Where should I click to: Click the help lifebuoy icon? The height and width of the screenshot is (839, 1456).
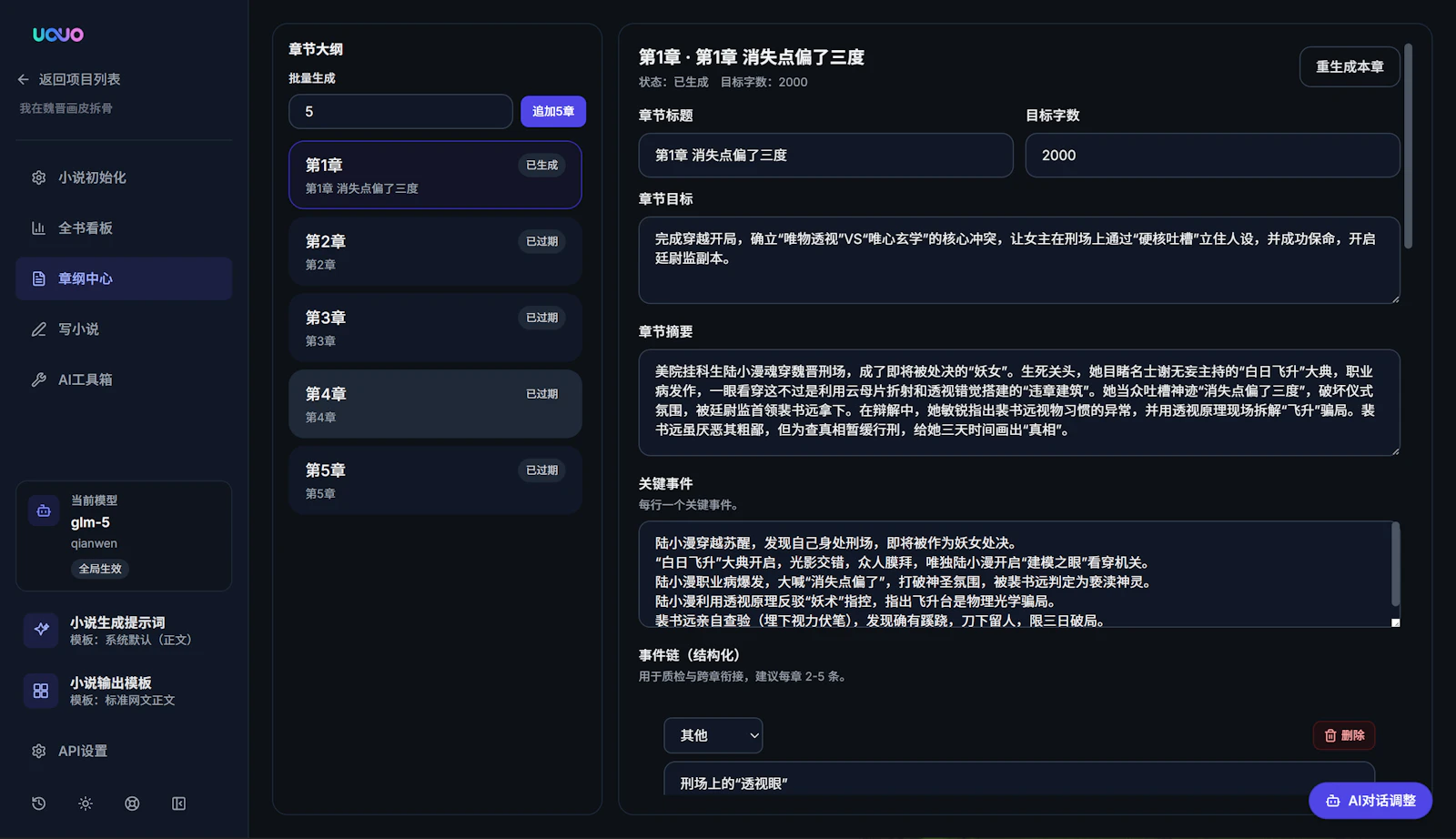click(x=132, y=804)
